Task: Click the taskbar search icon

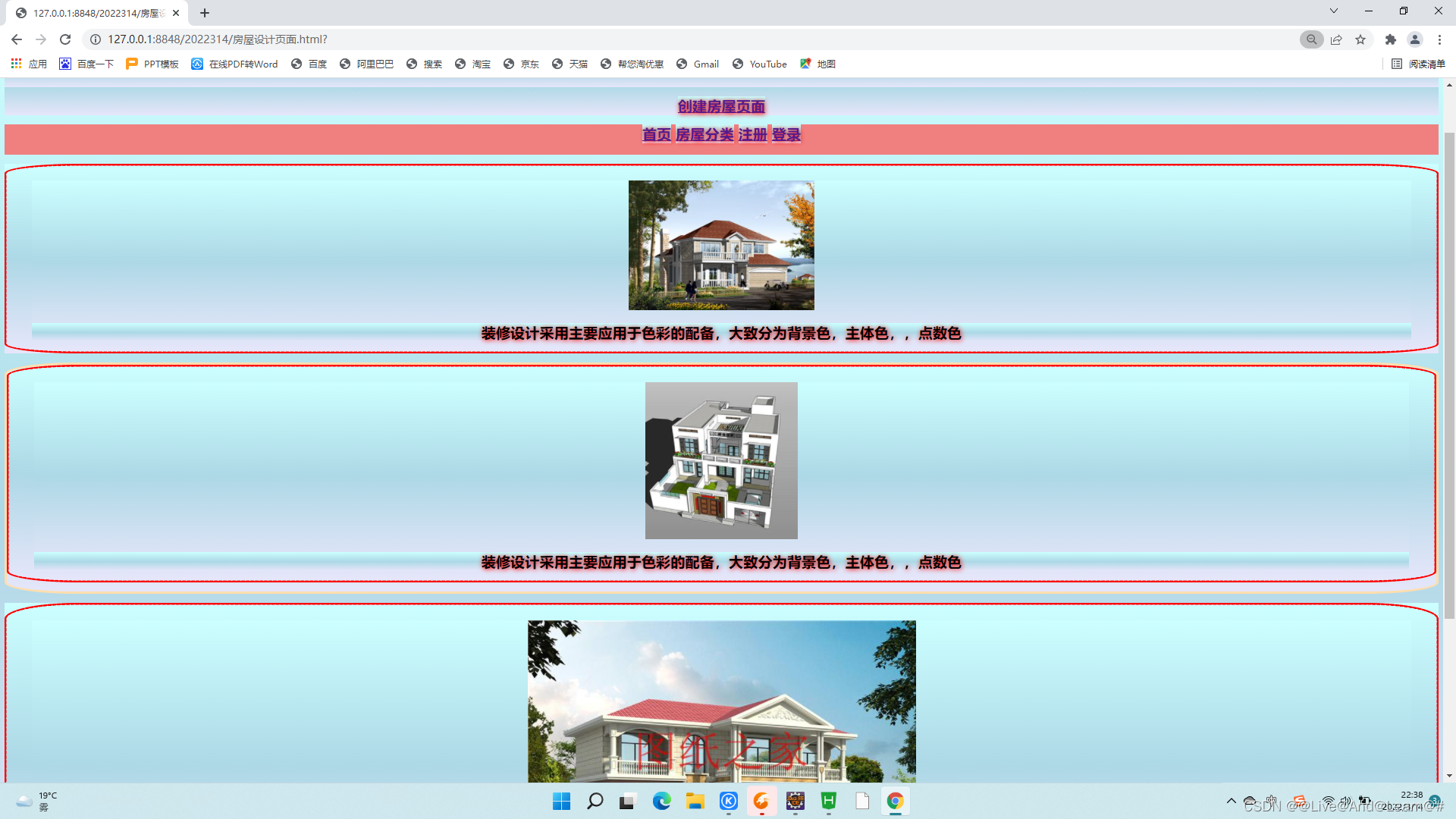Action: pos(595,801)
